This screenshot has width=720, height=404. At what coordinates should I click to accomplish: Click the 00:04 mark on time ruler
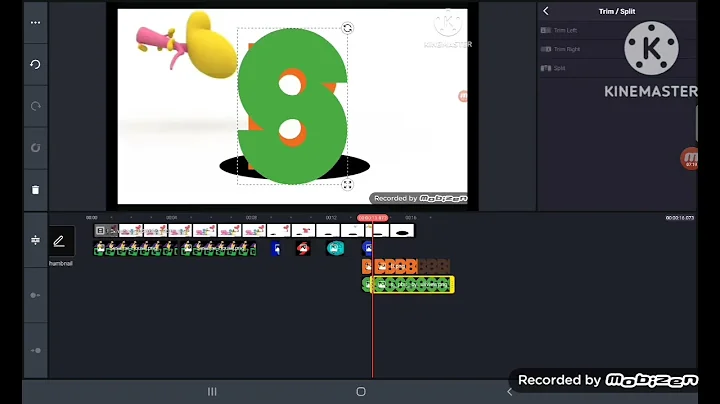click(x=171, y=218)
